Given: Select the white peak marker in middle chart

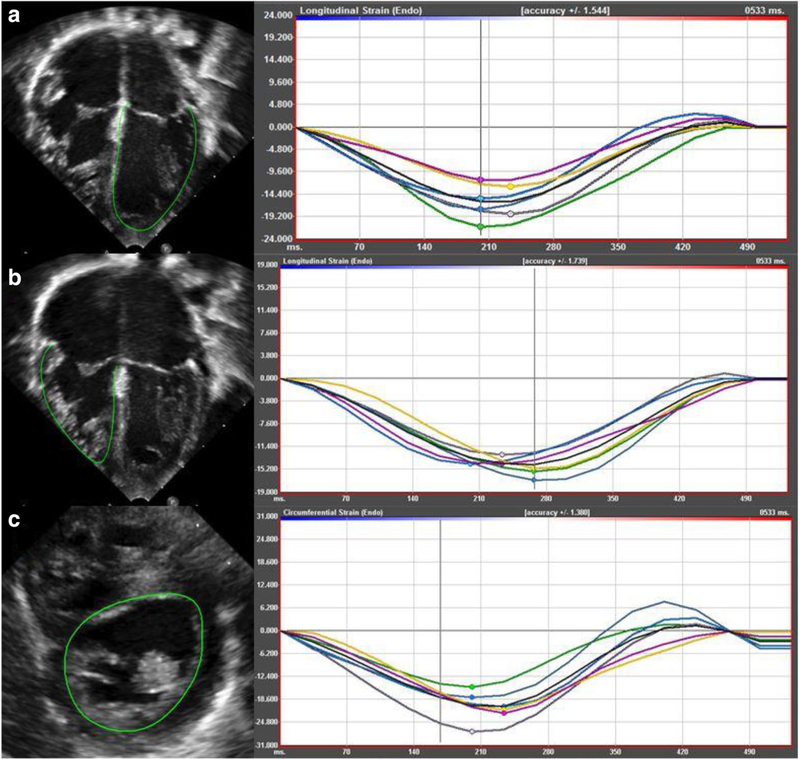Looking at the screenshot, I should click(x=502, y=455).
